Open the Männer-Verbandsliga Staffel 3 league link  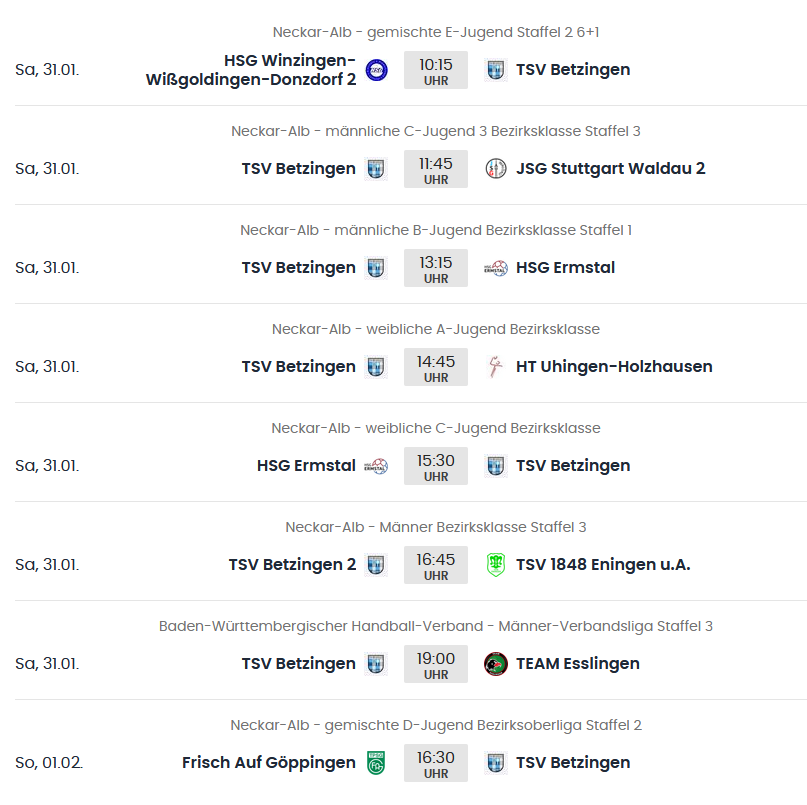(436, 627)
